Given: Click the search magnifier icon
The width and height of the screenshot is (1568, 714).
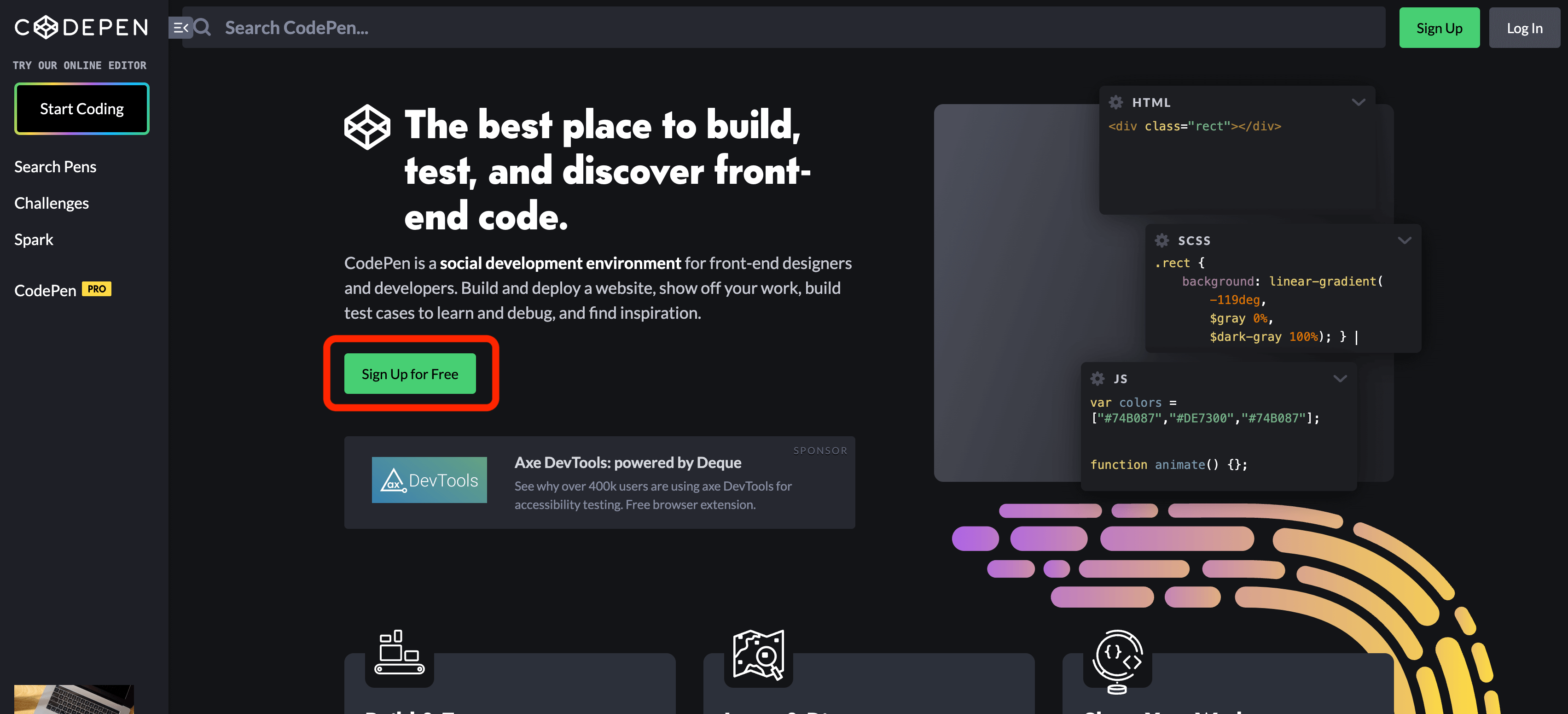Looking at the screenshot, I should 202,28.
